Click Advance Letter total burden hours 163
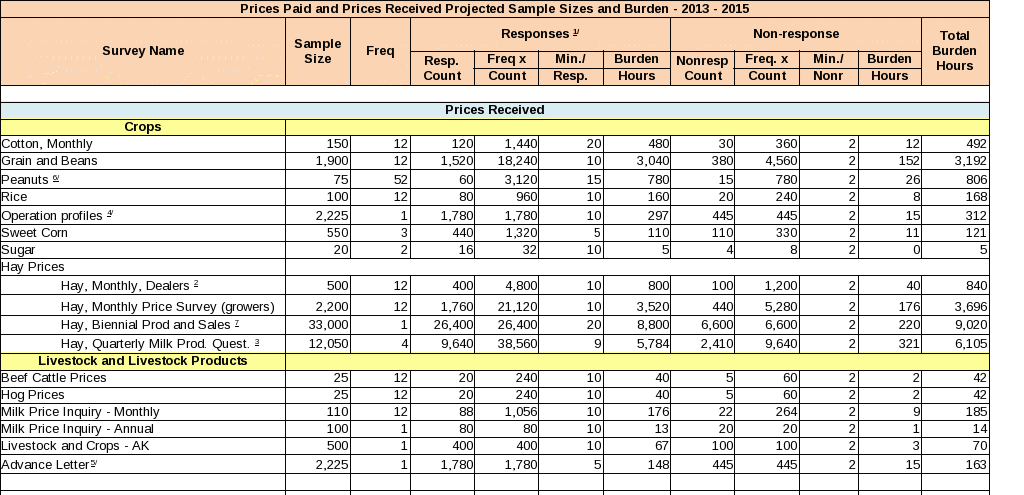 point(977,464)
